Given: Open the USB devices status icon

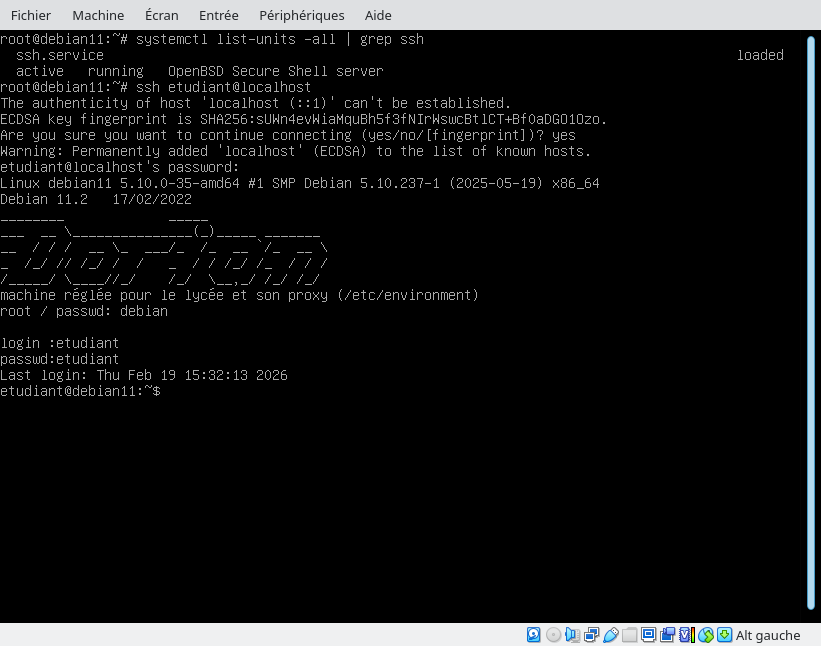Looking at the screenshot, I should pos(610,635).
